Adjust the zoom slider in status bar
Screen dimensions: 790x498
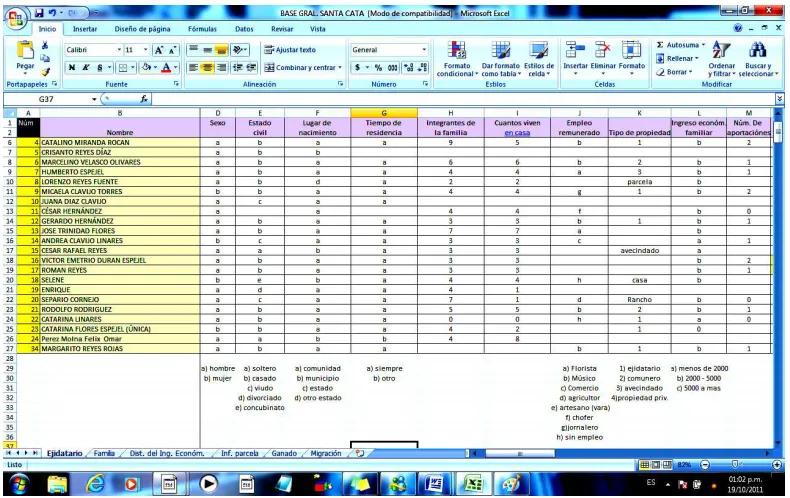[735, 464]
